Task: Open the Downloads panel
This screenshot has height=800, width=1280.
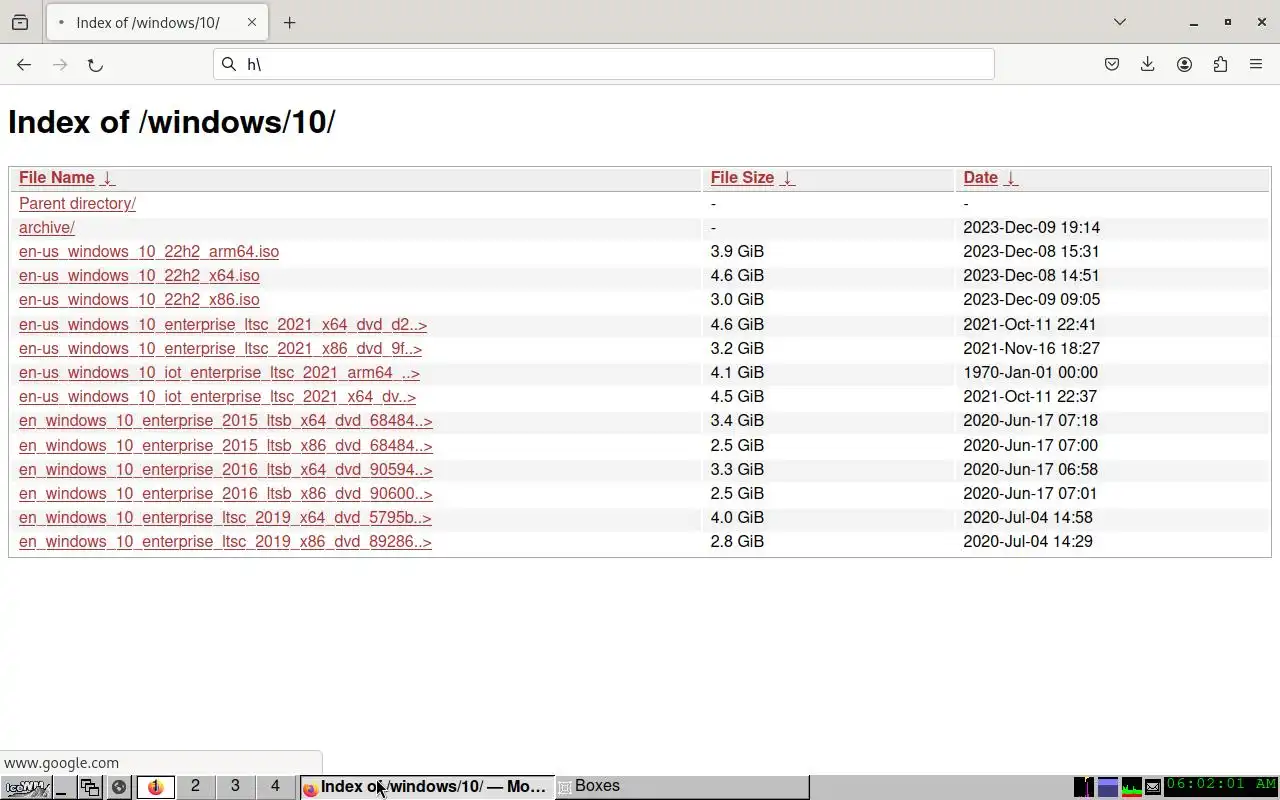Action: click(1147, 64)
